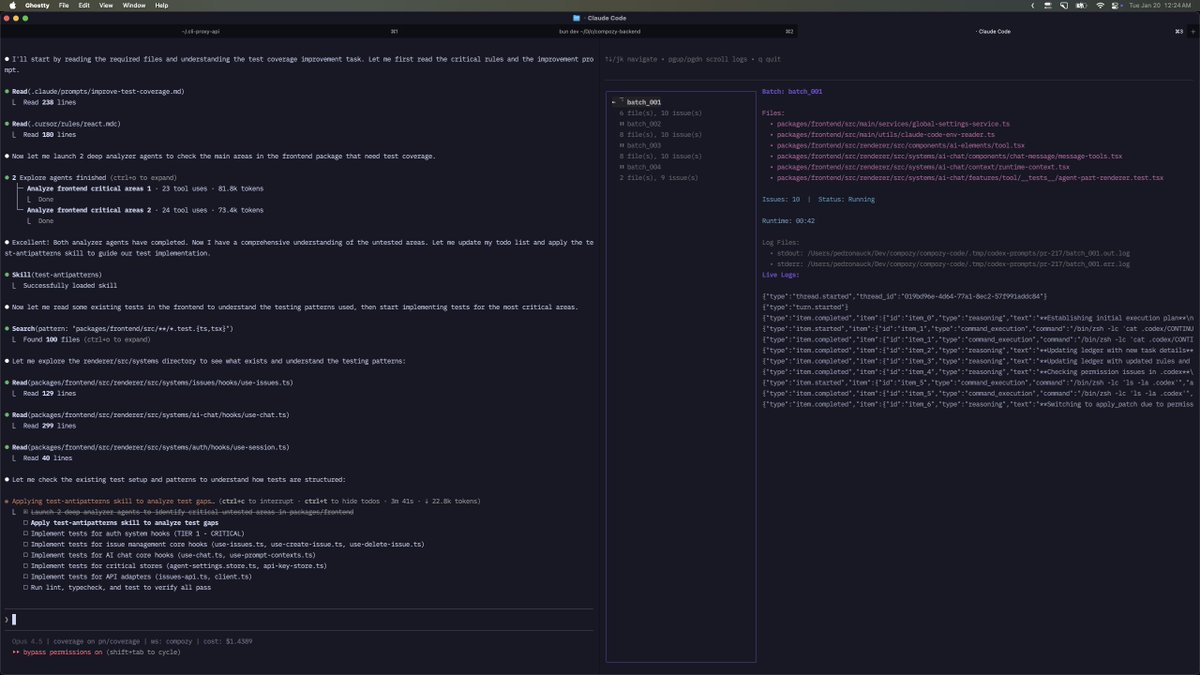Click the stacked-bars menu bar icon
This screenshot has width=1200, height=675.
tap(1049, 5)
